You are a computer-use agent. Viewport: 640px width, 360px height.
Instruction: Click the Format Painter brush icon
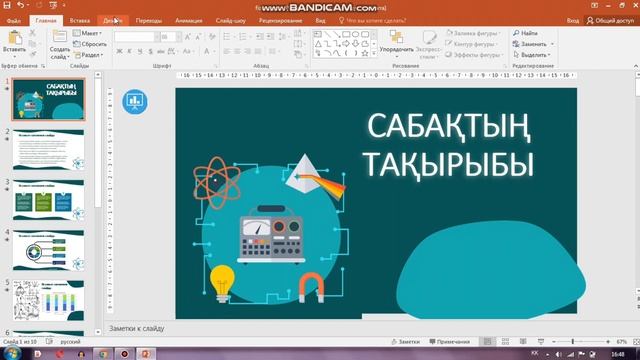point(33,54)
